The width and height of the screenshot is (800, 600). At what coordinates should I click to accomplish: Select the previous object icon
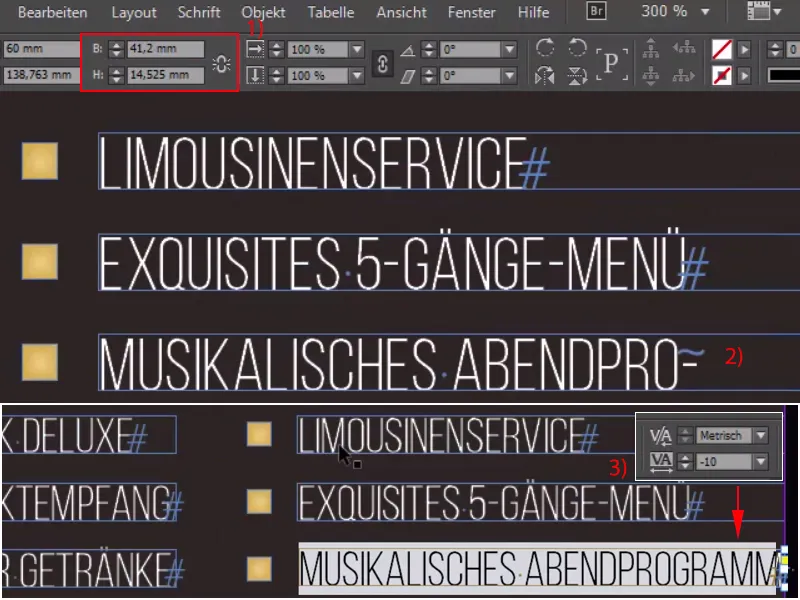pyautogui.click(x=684, y=48)
